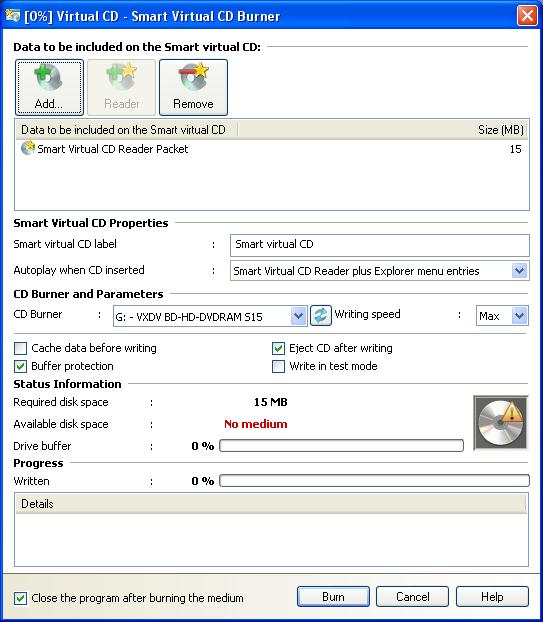The height and width of the screenshot is (622, 543).
Task: Start burning with the Burn button
Action: [x=333, y=597]
